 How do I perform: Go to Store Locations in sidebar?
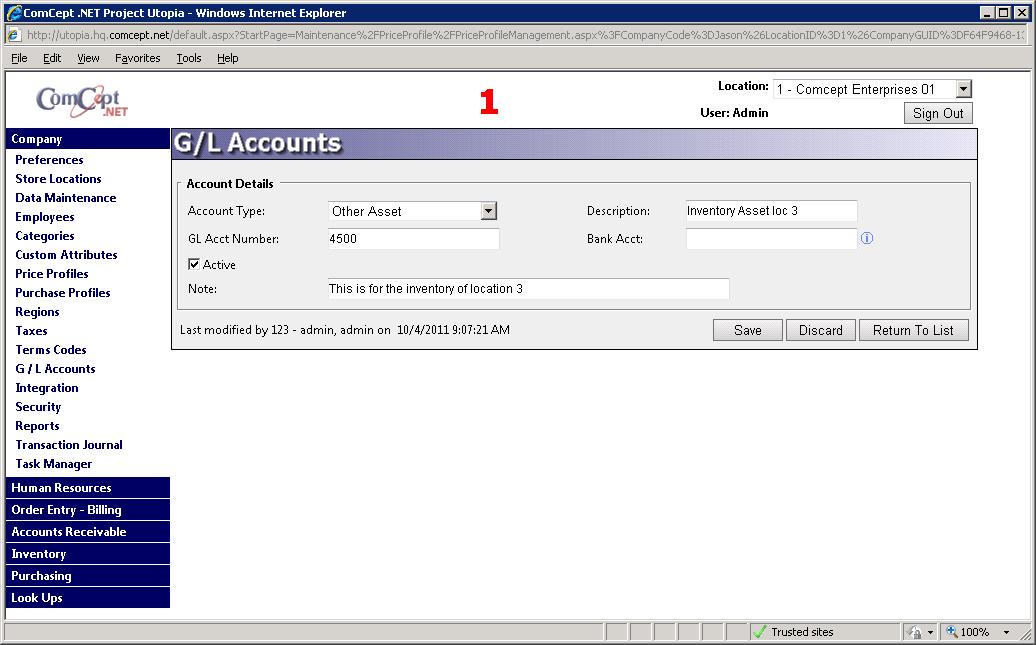[58, 179]
